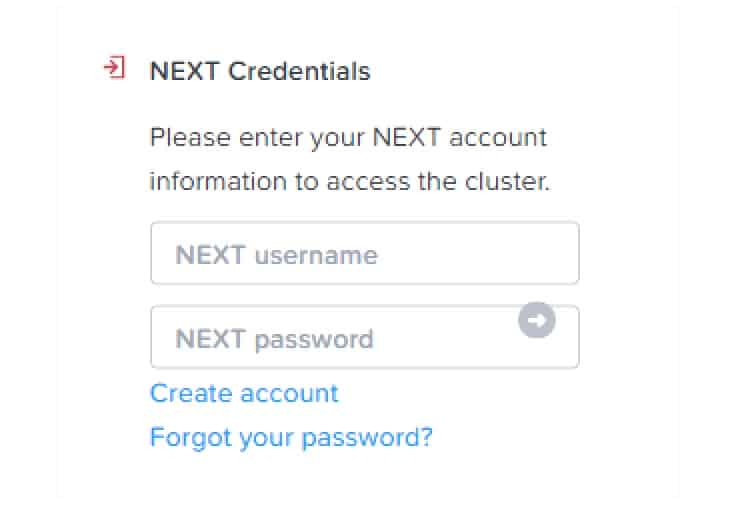Focus the NEXT password field
Viewport: 736px width, 508px height.
click(x=365, y=337)
